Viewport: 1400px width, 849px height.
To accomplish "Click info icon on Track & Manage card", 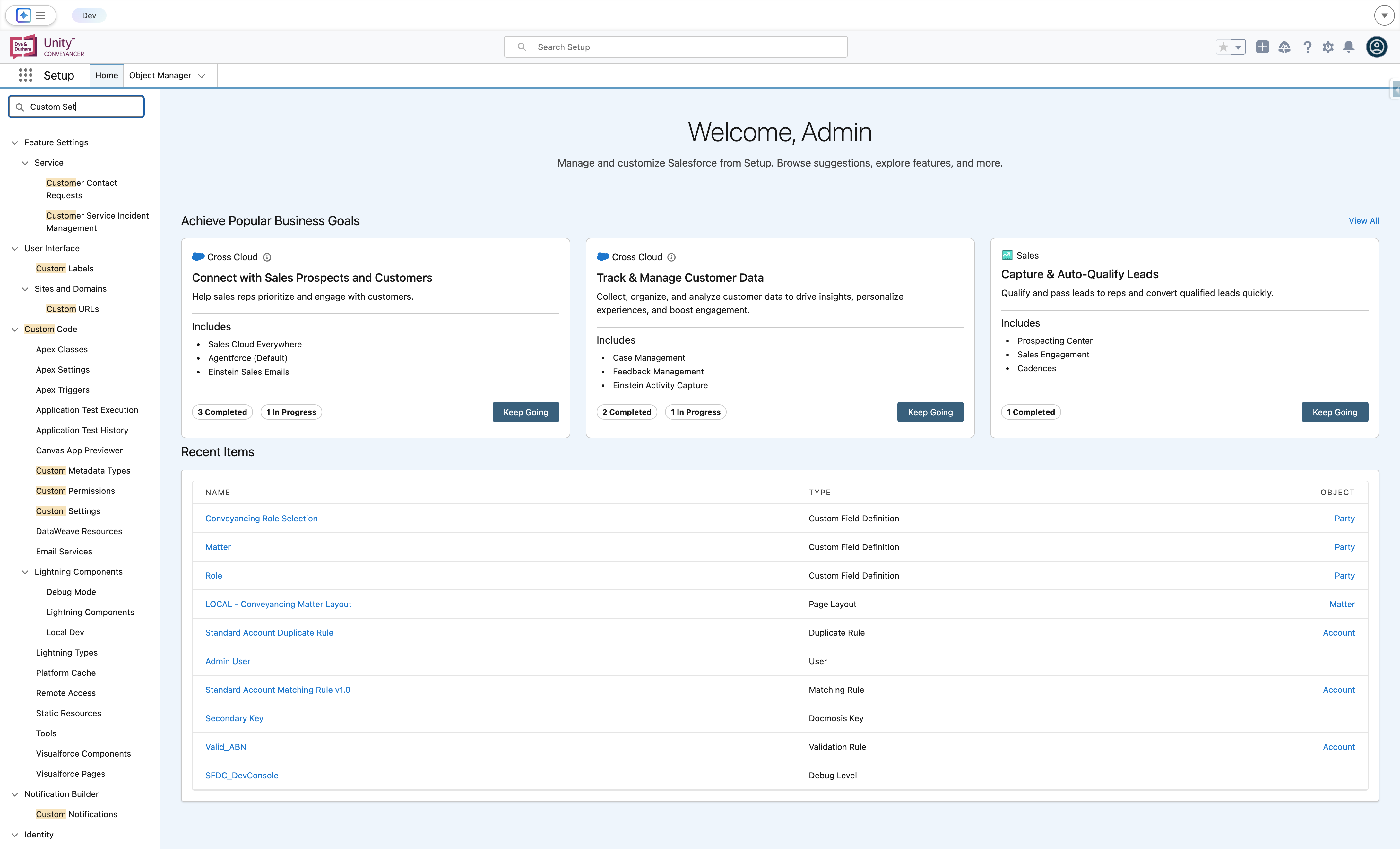I will pyautogui.click(x=671, y=257).
